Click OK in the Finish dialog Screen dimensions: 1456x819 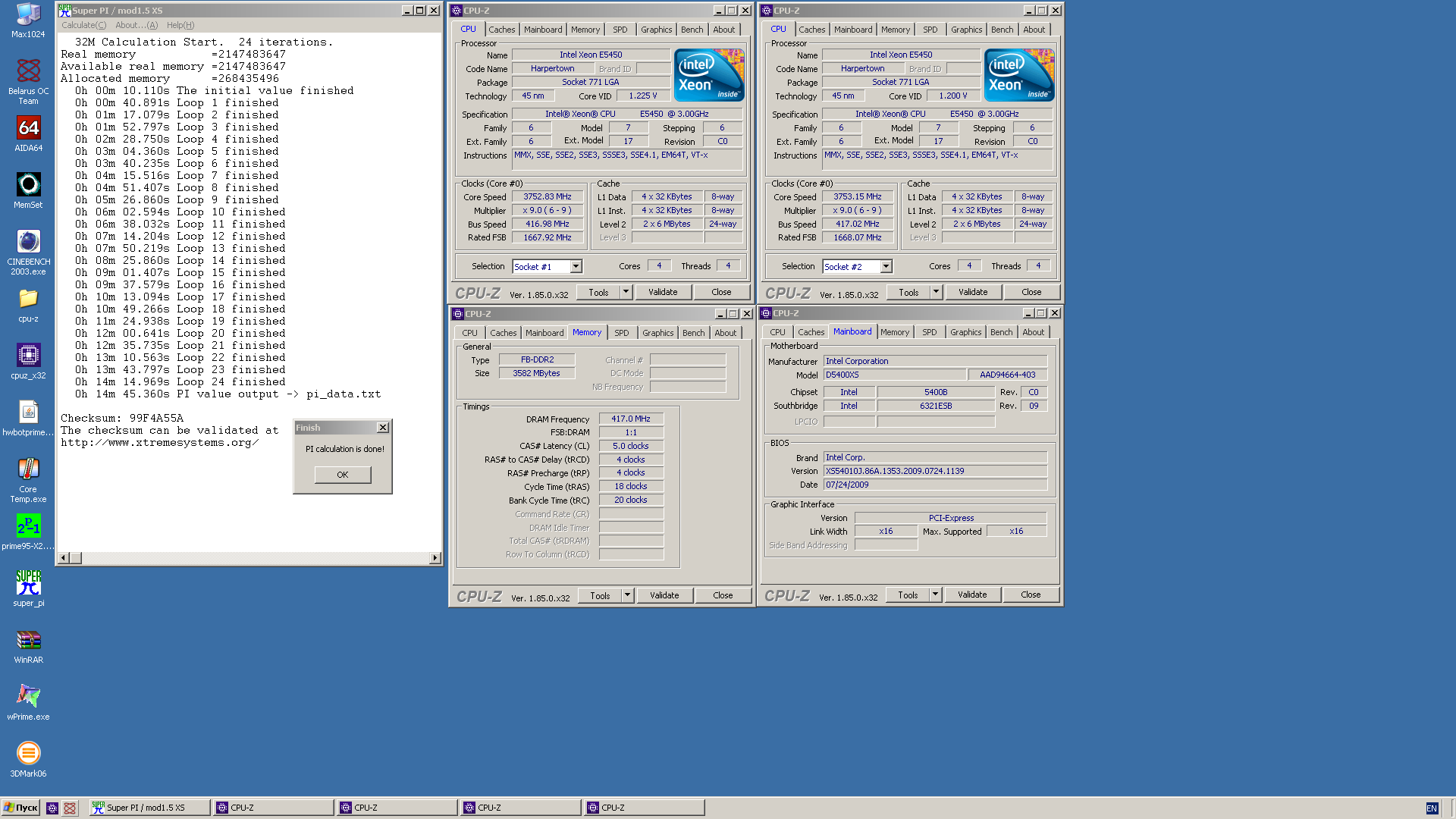tap(343, 475)
